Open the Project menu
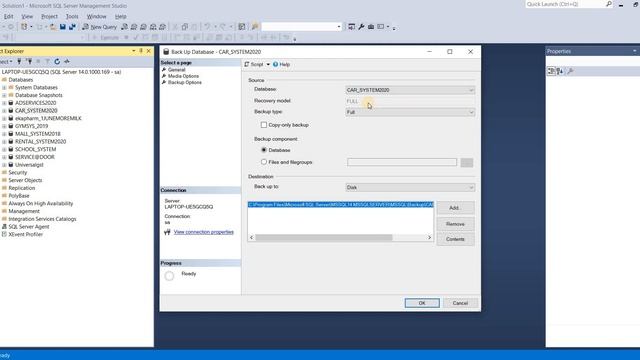The image size is (640, 360). (49, 16)
